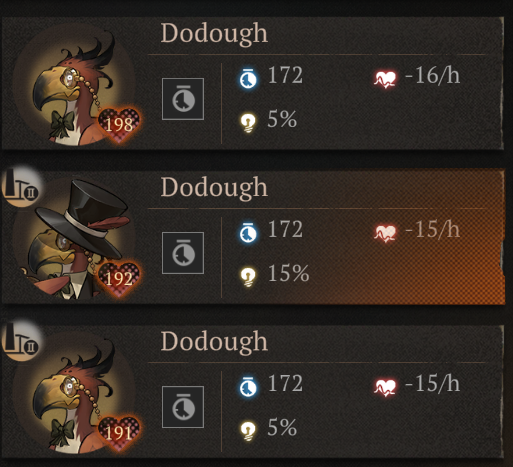The height and width of the screenshot is (467, 513).
Task: Click the -15/h health drain on the orange card
Action: pyautogui.click(x=432, y=229)
